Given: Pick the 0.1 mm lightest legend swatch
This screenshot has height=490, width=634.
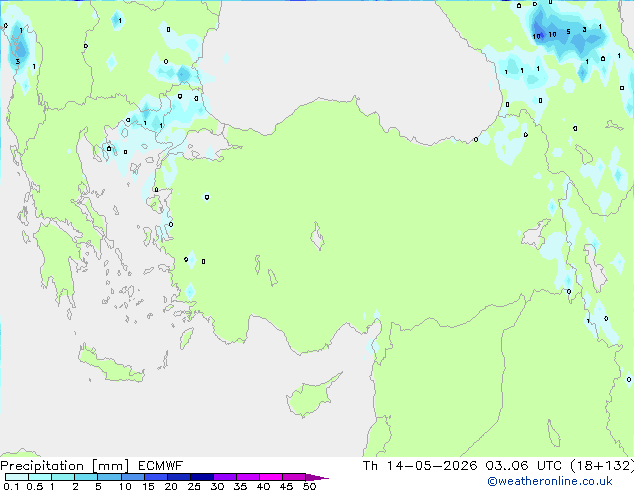Looking at the screenshot, I should click(17, 477).
